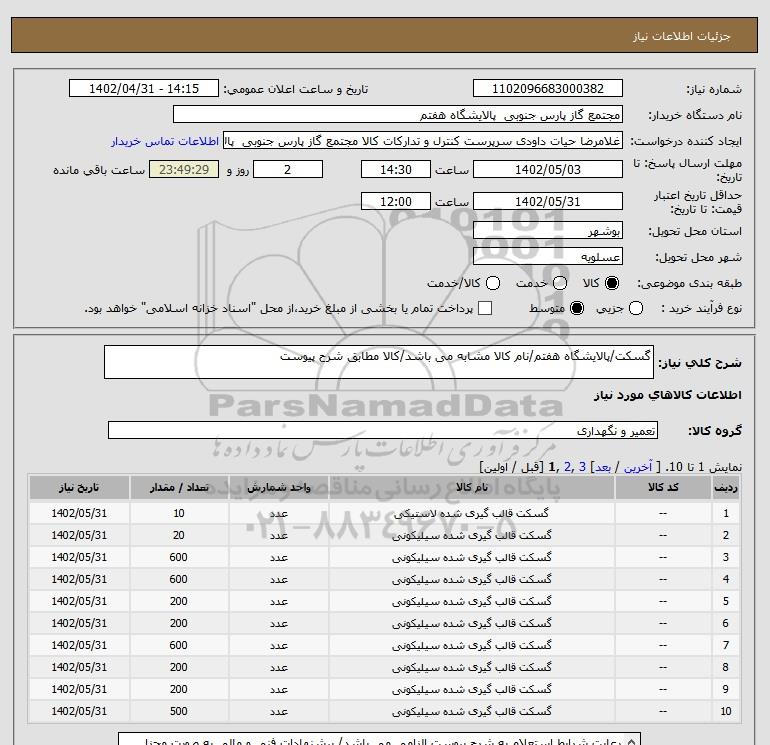This screenshot has width=770, height=745.
Task: Click the announcement date field 1402/04/31 - 14:15
Action: 144,88
